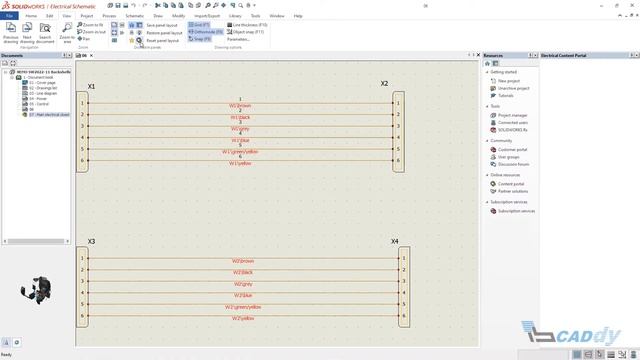
Task: Collapse the 1 - Document book node
Action: click(x=12, y=77)
